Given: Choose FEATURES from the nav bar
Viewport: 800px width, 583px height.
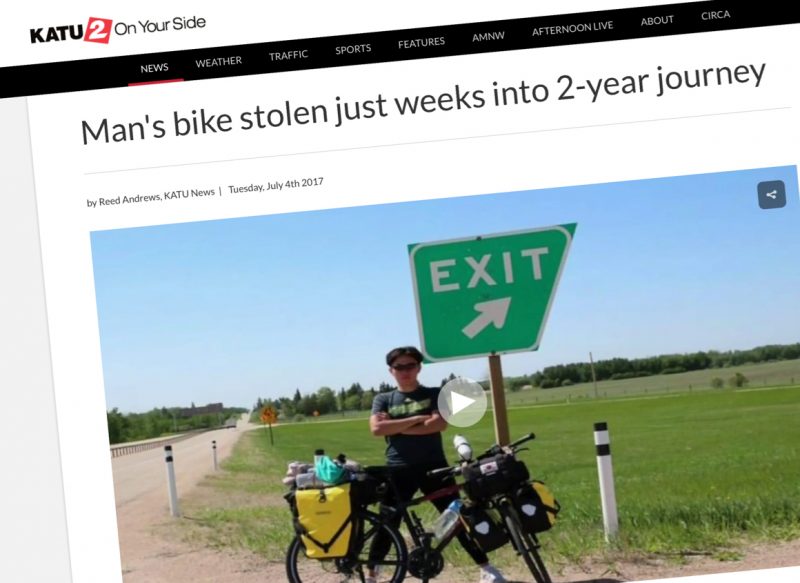Looking at the screenshot, I should pos(421,43).
